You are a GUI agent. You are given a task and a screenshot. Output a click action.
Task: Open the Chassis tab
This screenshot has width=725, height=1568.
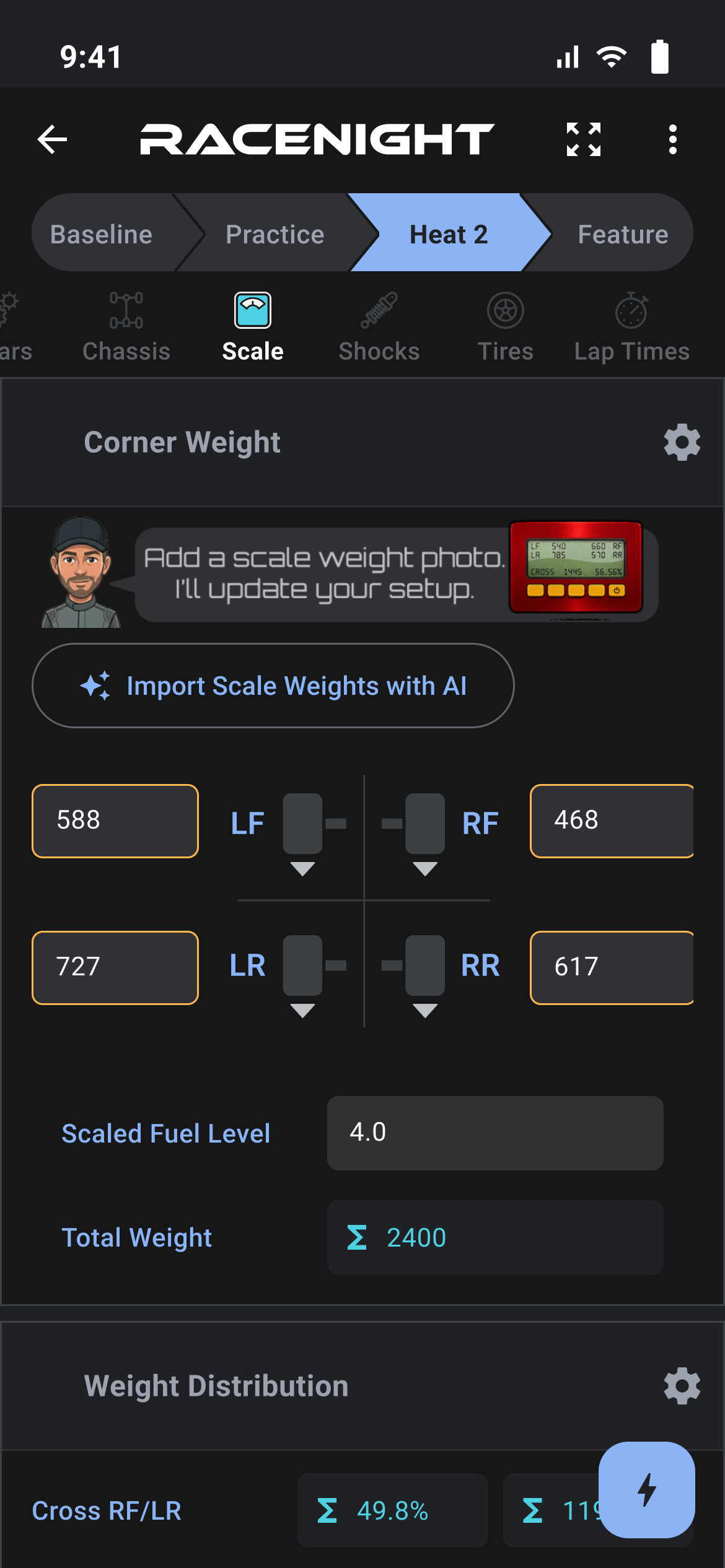pyautogui.click(x=126, y=328)
